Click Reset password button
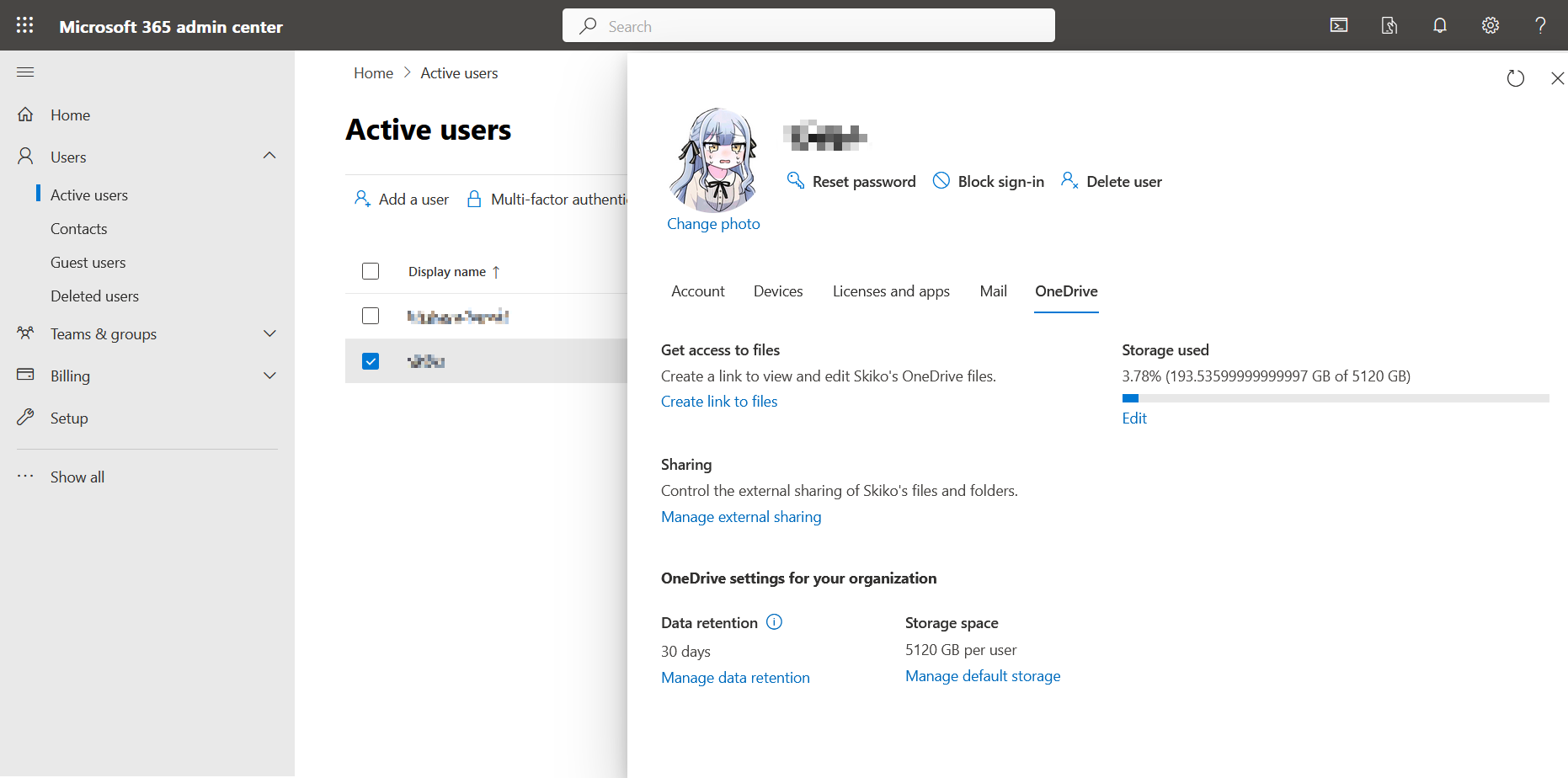Screen dimensions: 1568x778 point(851,182)
